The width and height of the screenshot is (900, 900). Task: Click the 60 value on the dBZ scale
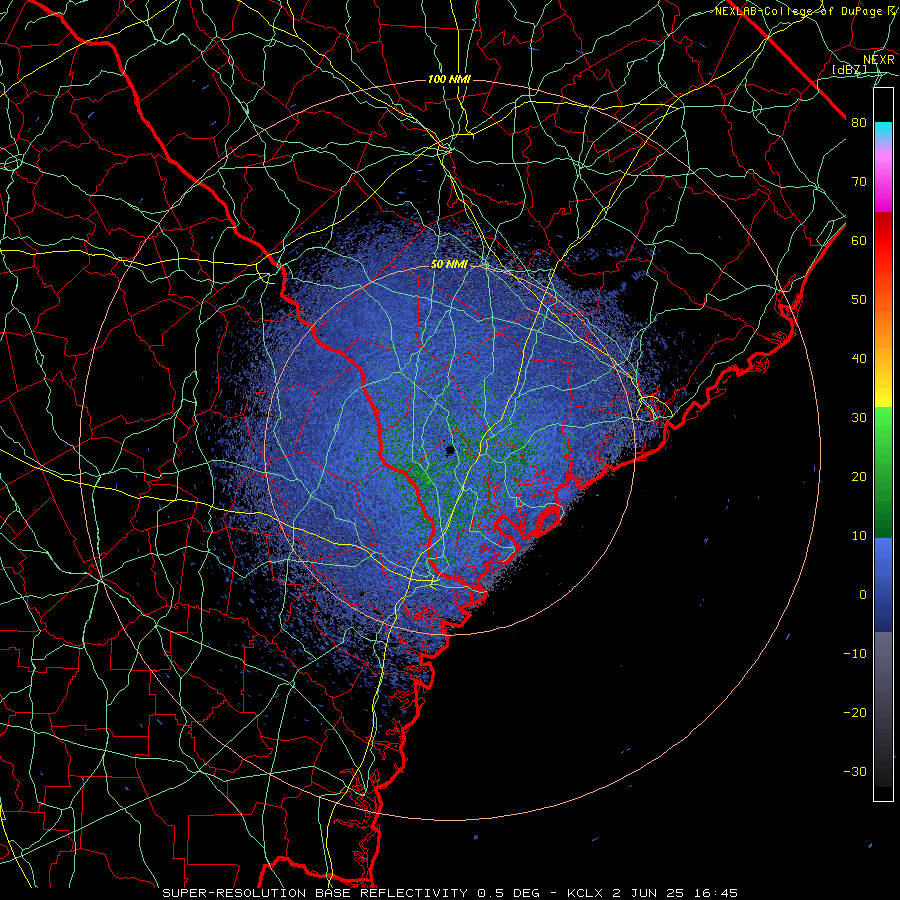click(x=859, y=240)
